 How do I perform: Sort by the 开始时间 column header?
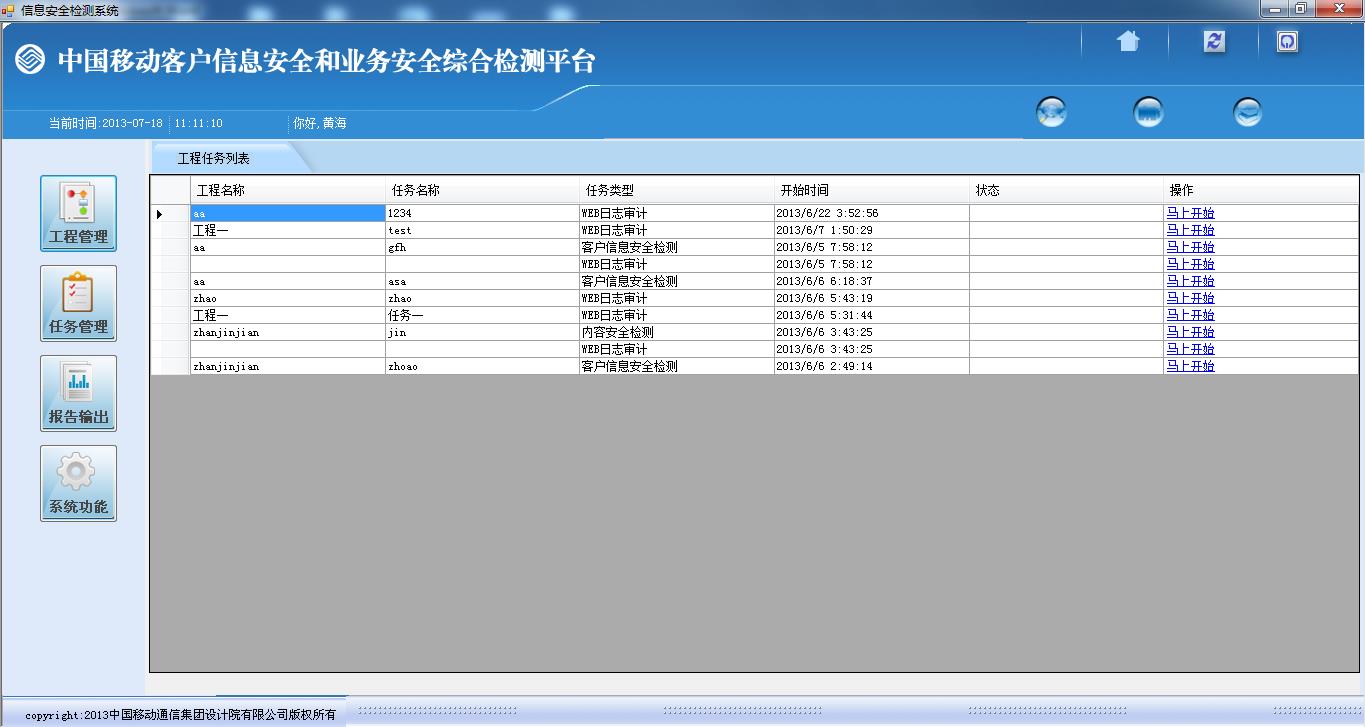[x=872, y=190]
